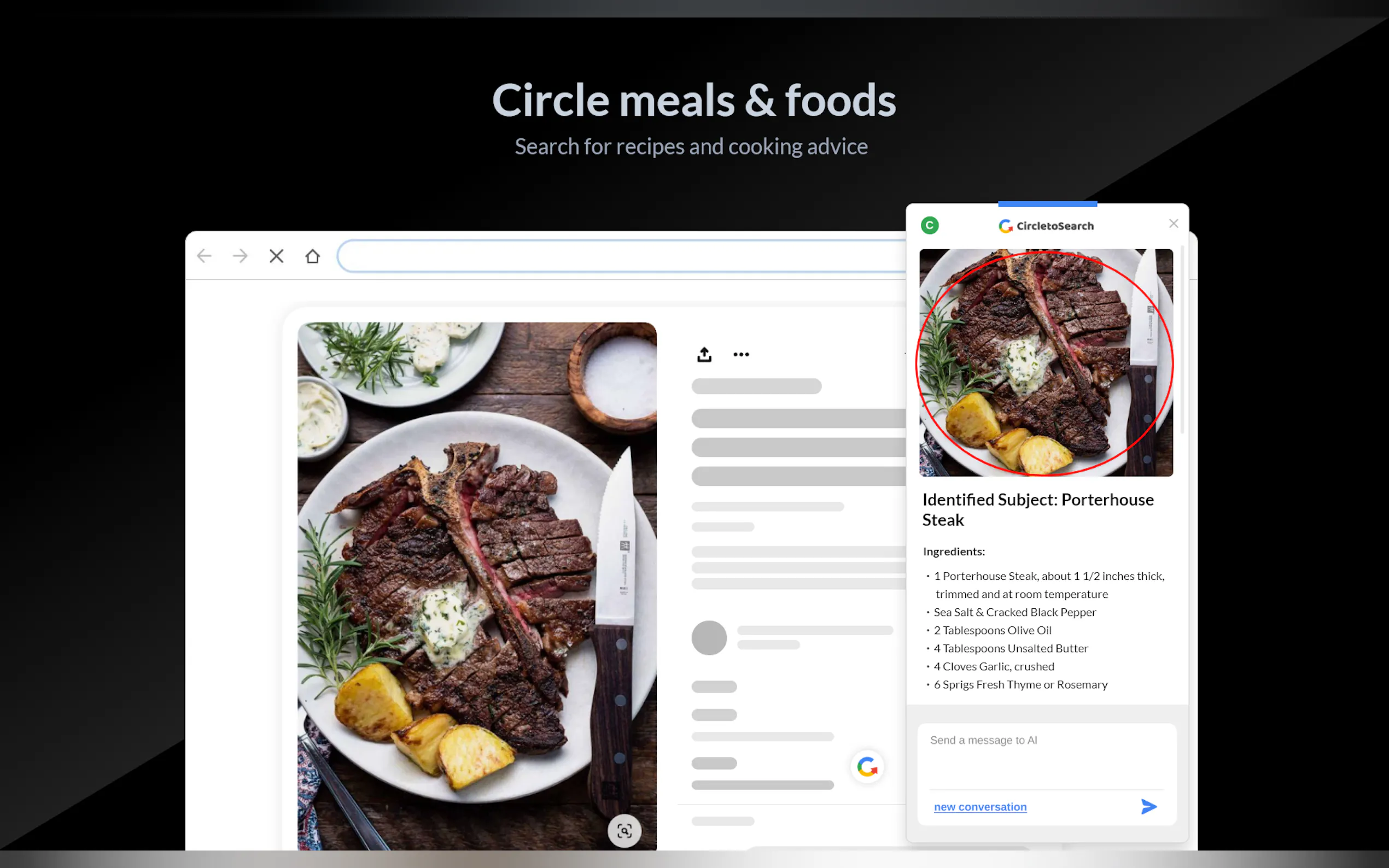Click the visual search lens icon on image
Viewport: 1389px width, 868px height.
(623, 830)
